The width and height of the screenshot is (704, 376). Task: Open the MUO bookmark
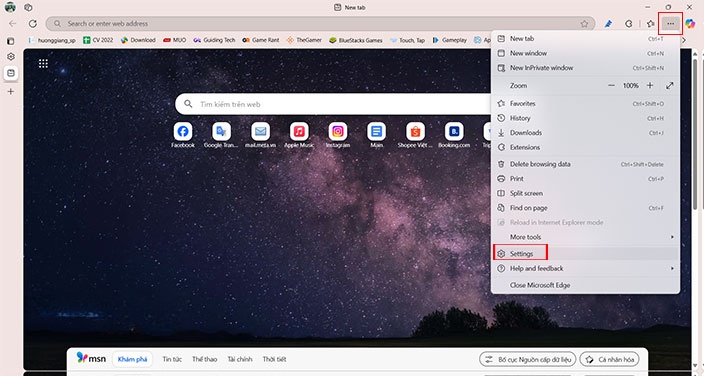click(x=175, y=40)
